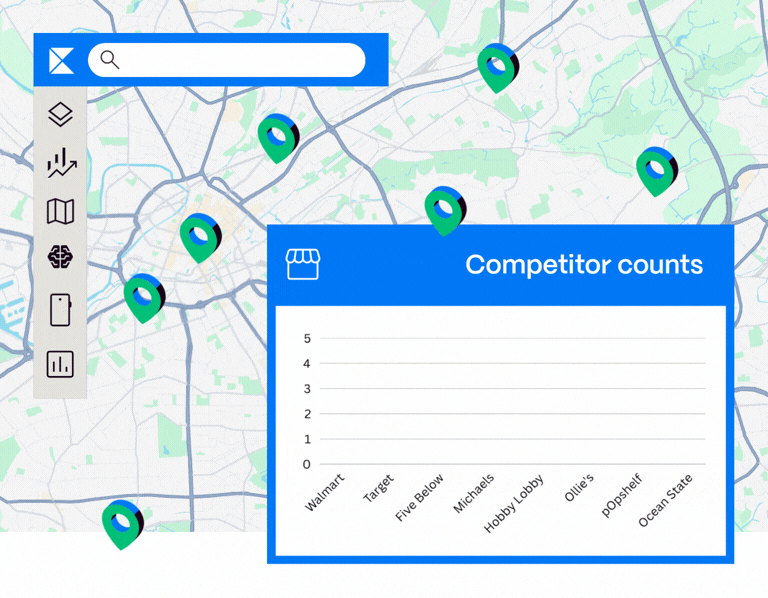The height and width of the screenshot is (598, 768).
Task: Select the map pin near the right map edge
Action: 657,171
